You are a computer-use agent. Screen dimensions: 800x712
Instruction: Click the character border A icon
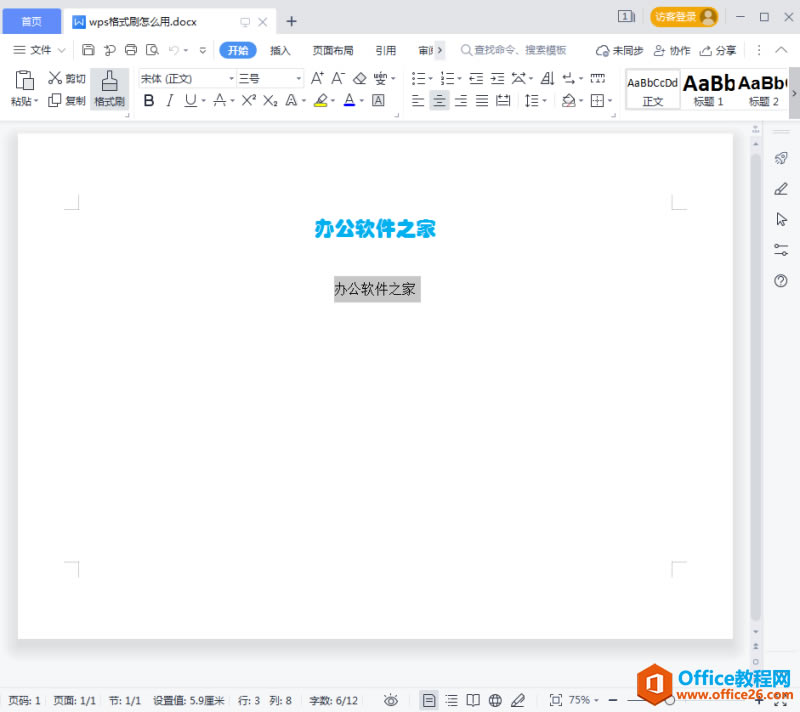click(x=378, y=100)
